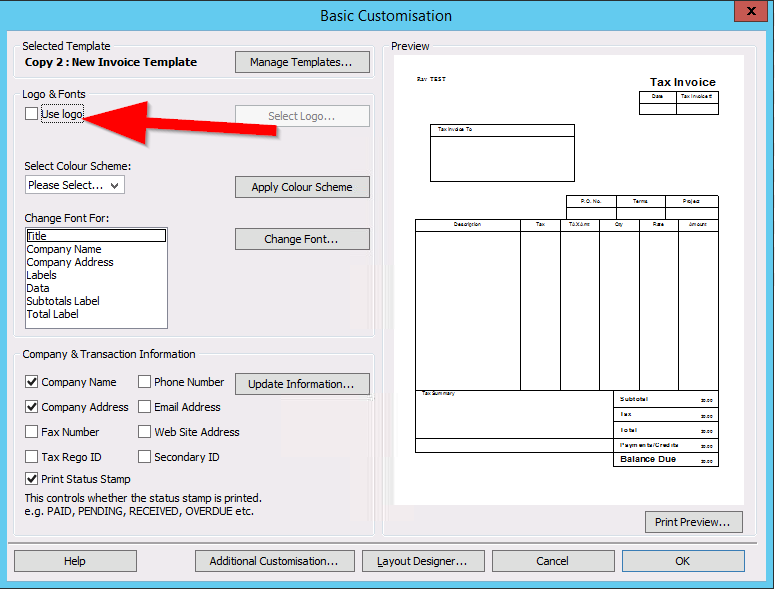Check the Phone Number option
This screenshot has height=589, width=775.
(144, 382)
